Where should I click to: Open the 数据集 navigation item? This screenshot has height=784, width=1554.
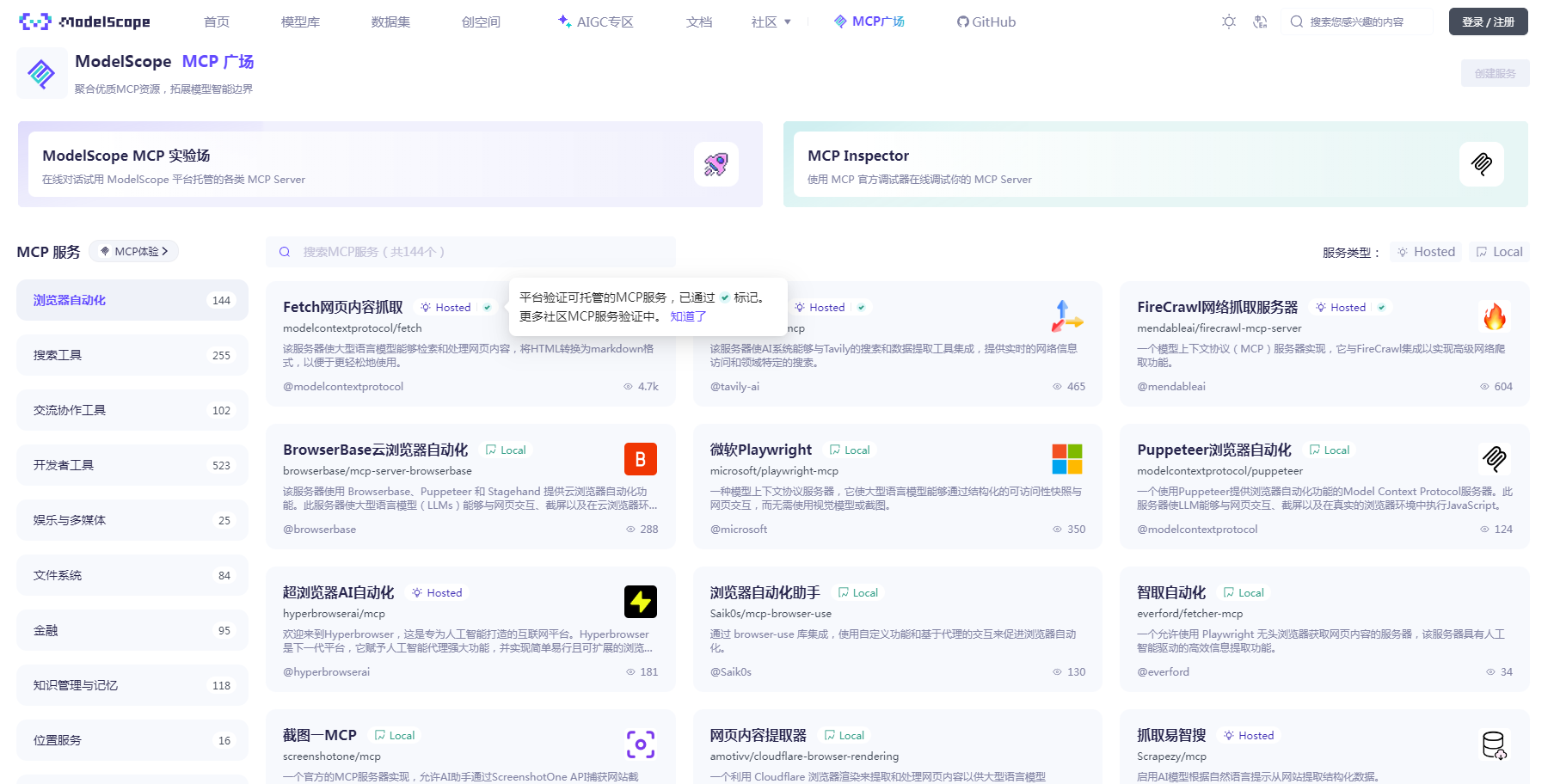coord(390,21)
